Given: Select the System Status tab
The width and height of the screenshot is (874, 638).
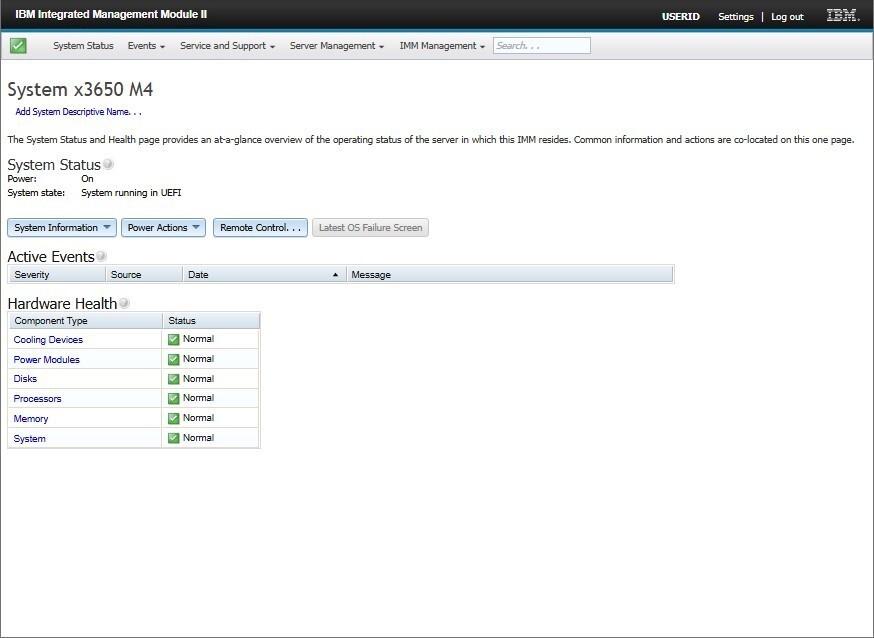Looking at the screenshot, I should tap(83, 46).
